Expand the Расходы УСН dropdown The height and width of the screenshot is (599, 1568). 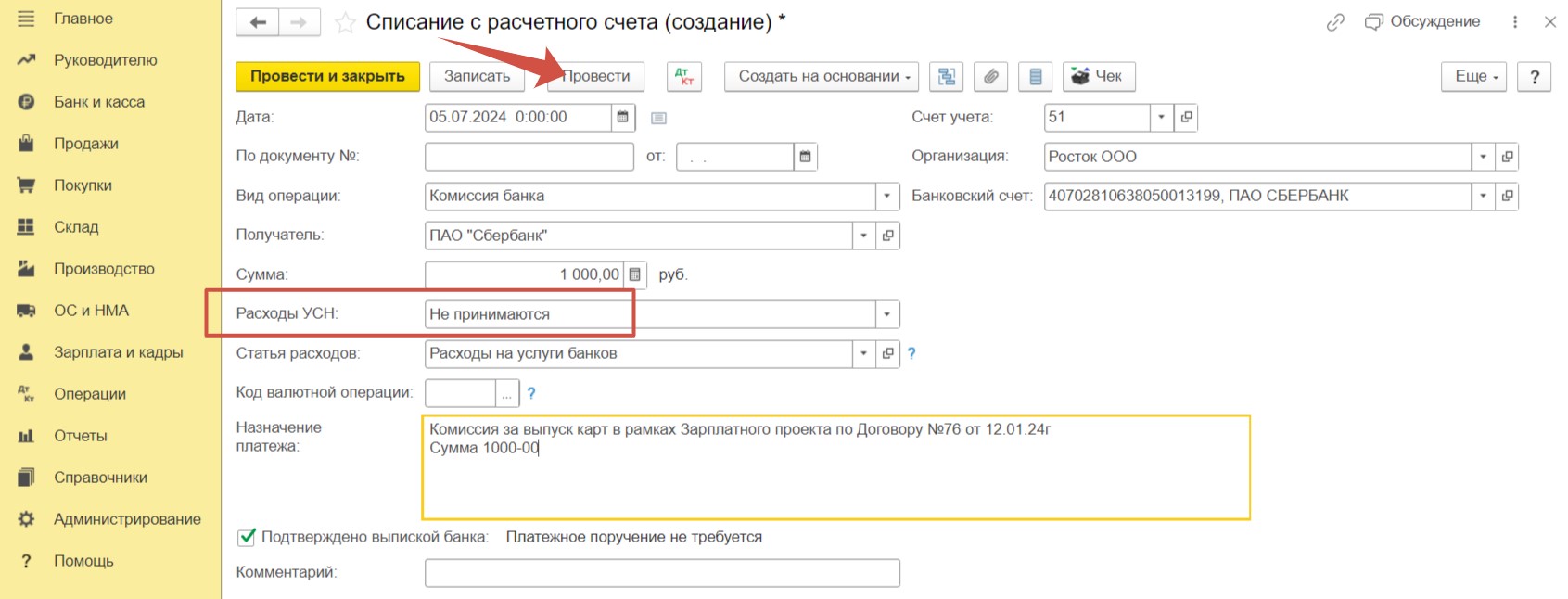pyautogui.click(x=886, y=314)
